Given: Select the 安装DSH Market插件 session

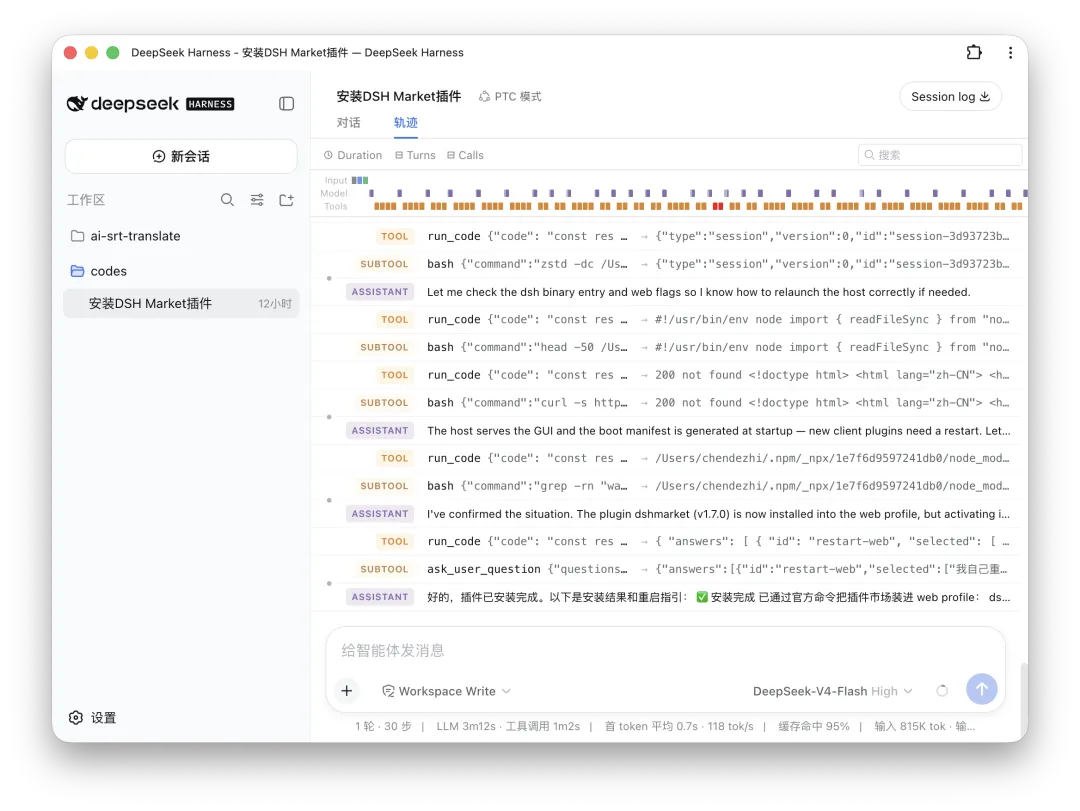Looking at the screenshot, I should [x=181, y=304].
